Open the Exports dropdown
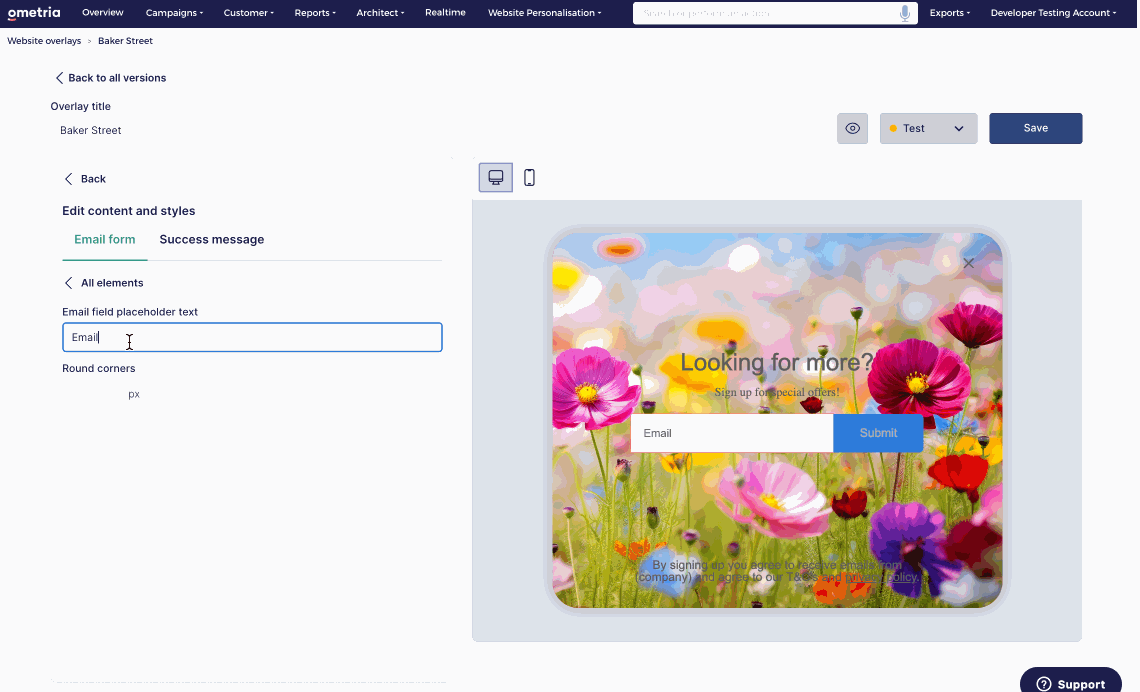 coord(950,13)
